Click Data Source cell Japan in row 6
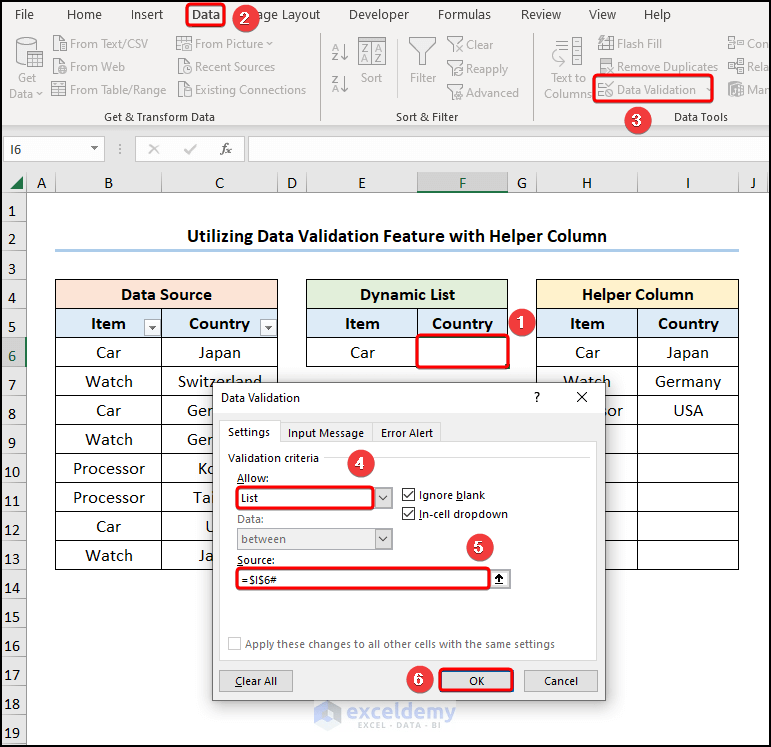The image size is (771, 747). click(219, 352)
